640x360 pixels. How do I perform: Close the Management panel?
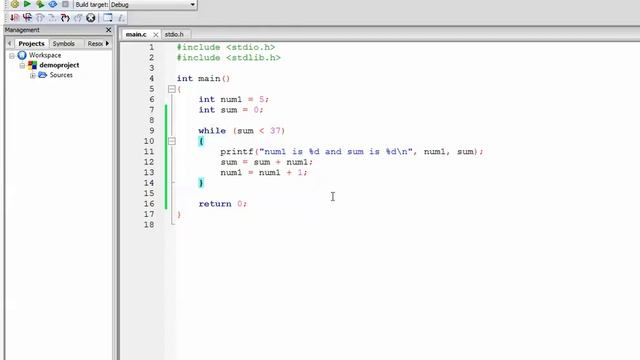coord(108,30)
